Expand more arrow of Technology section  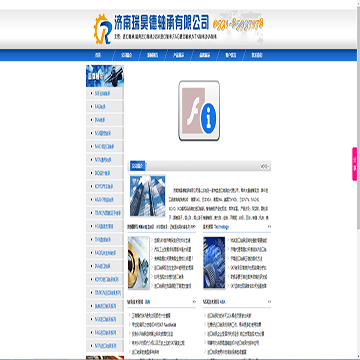tap(269, 227)
